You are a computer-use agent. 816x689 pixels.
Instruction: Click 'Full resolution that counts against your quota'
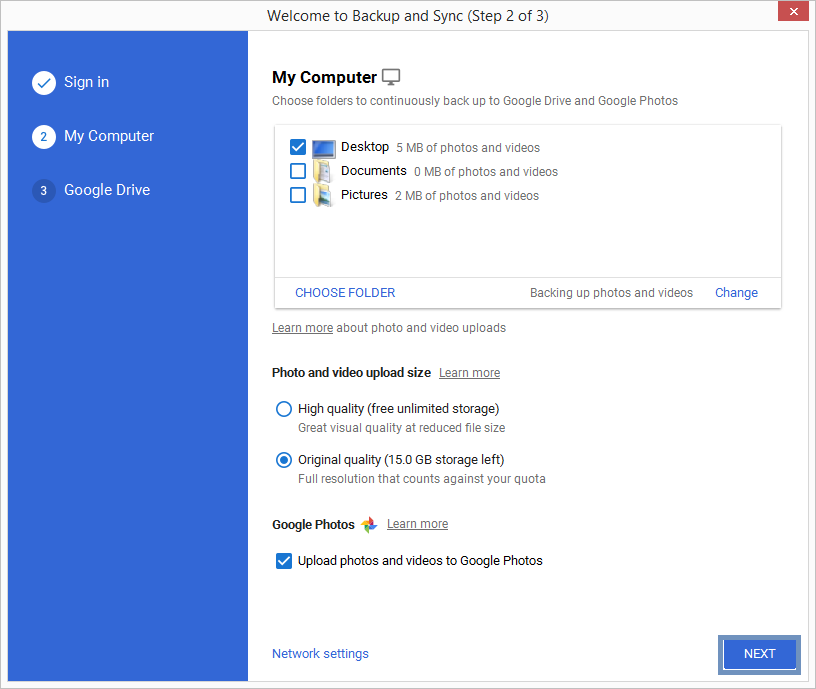coord(422,479)
